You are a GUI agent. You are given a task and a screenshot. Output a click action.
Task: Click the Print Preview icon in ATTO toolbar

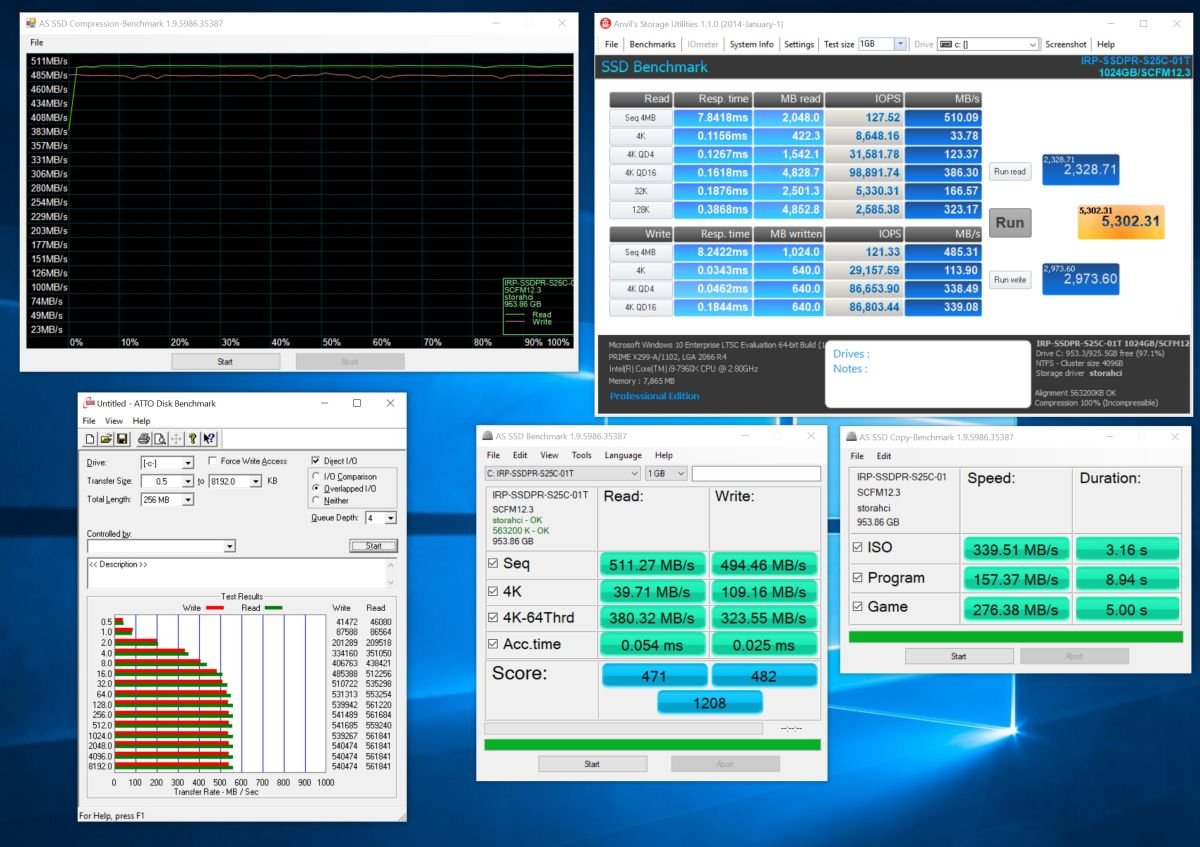tap(159, 438)
